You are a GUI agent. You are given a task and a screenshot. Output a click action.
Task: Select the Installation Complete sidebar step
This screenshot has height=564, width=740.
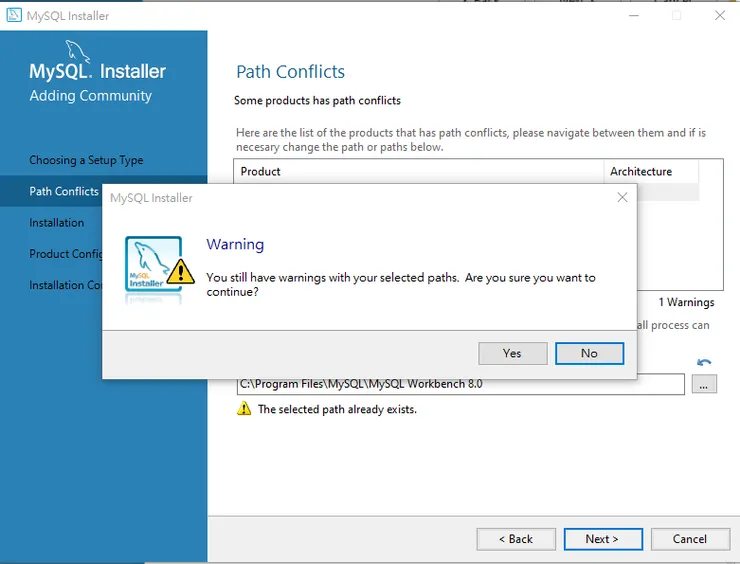(x=66, y=285)
